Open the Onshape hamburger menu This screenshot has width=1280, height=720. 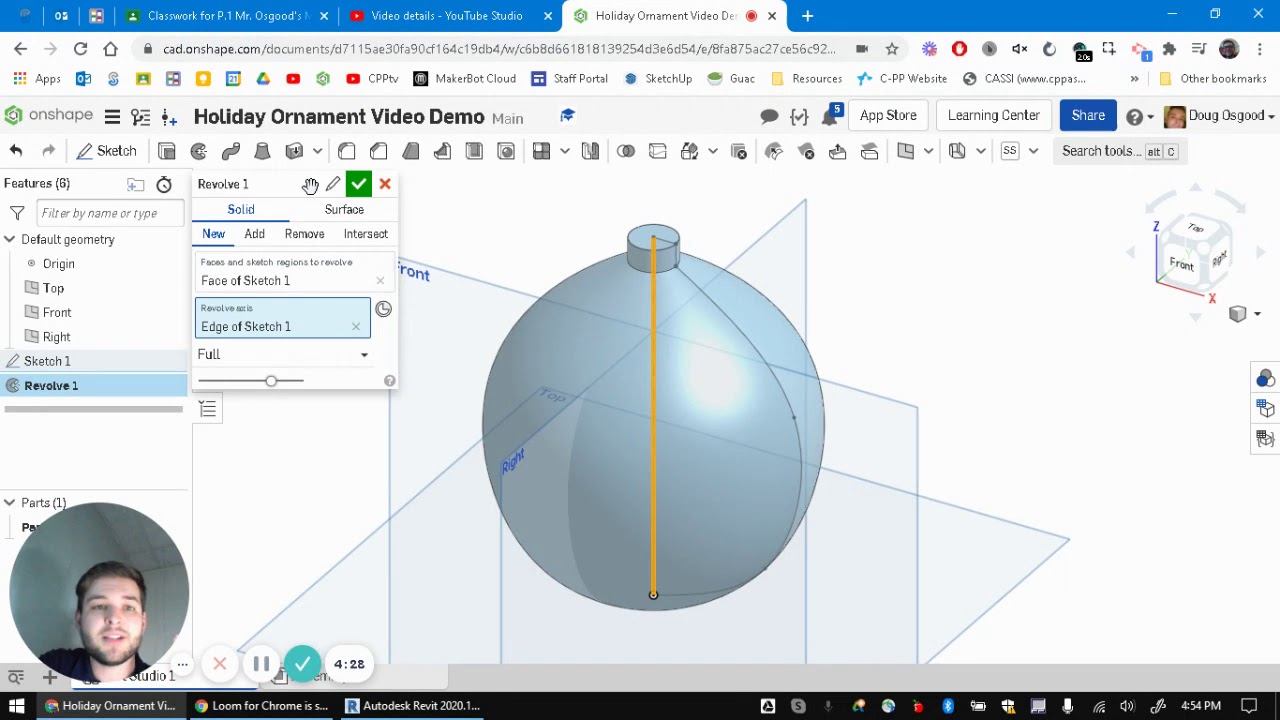point(112,117)
